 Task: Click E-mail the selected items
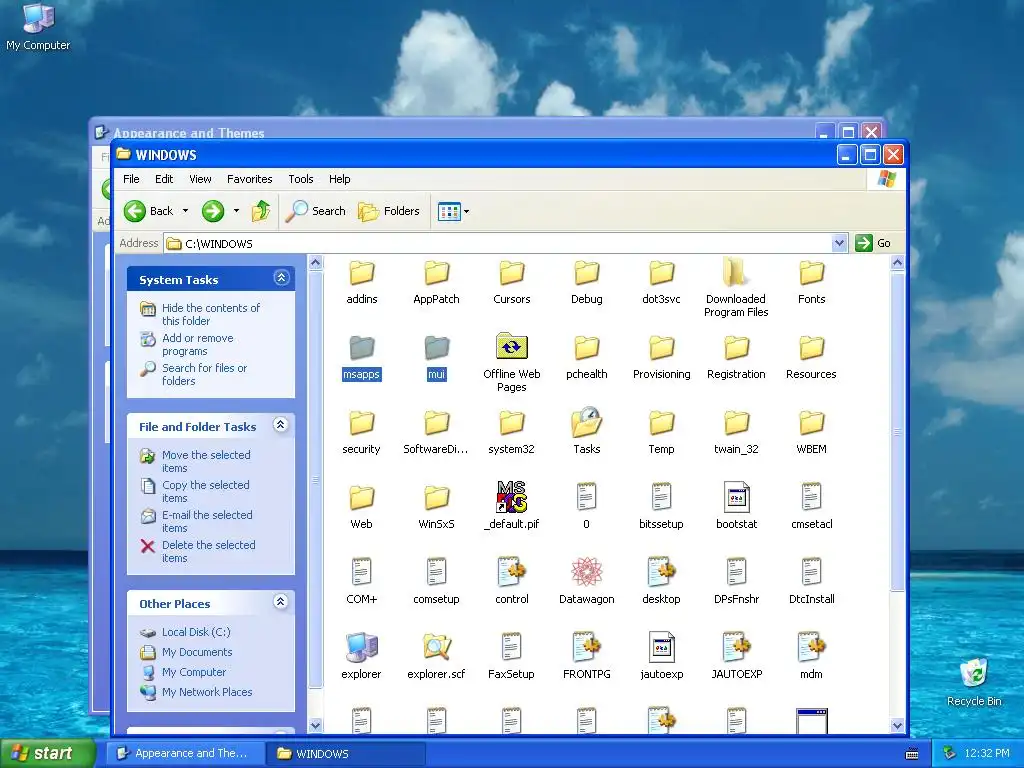(x=207, y=521)
